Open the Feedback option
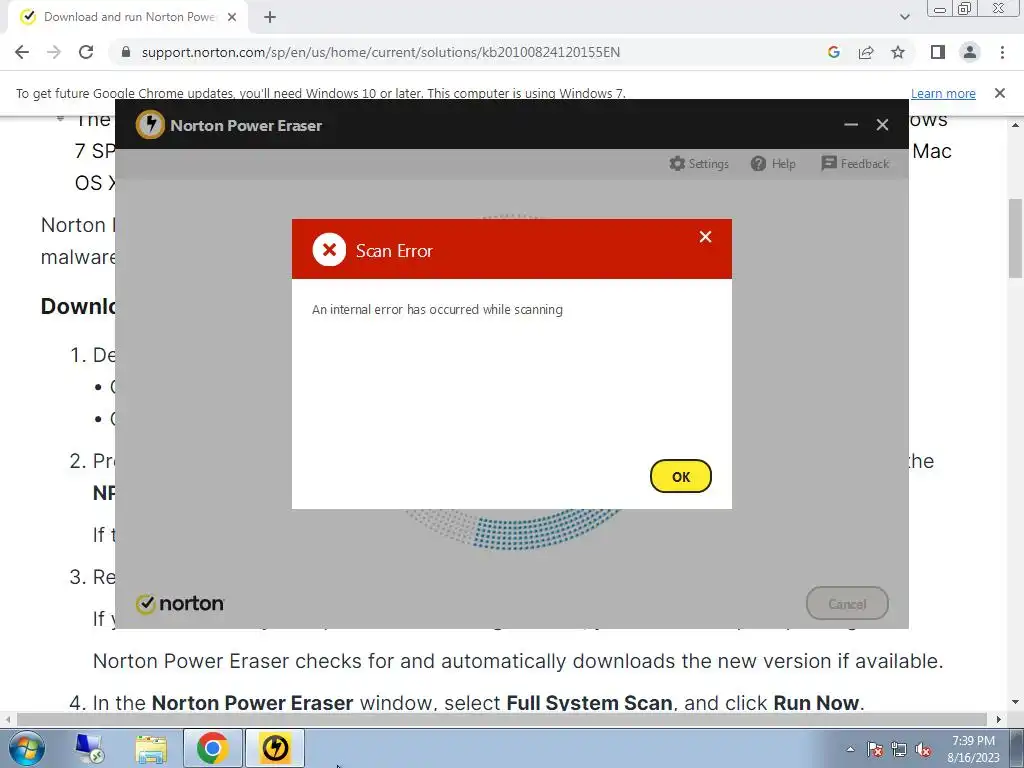 [x=855, y=163]
